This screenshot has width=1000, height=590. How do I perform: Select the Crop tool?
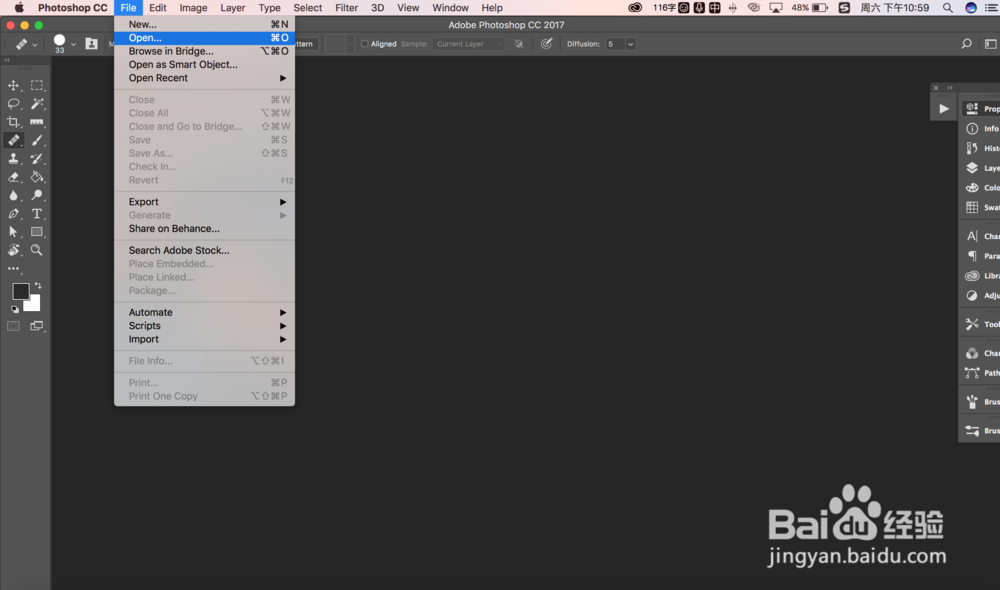pos(13,122)
